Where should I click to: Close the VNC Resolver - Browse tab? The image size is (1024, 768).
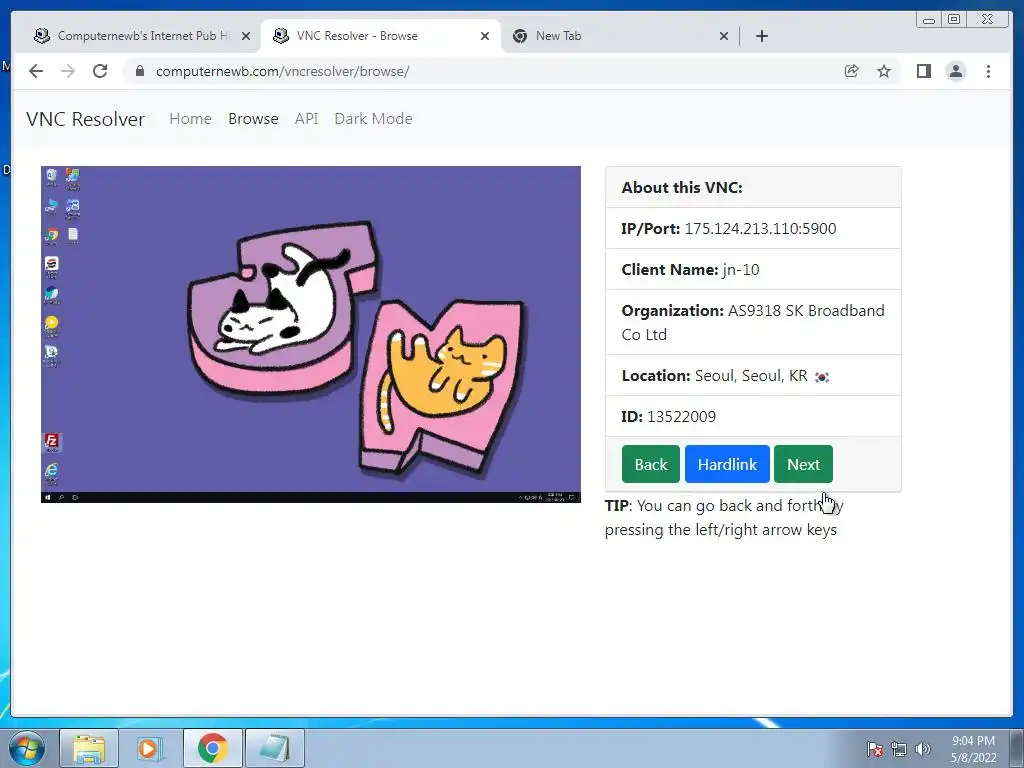click(x=485, y=36)
